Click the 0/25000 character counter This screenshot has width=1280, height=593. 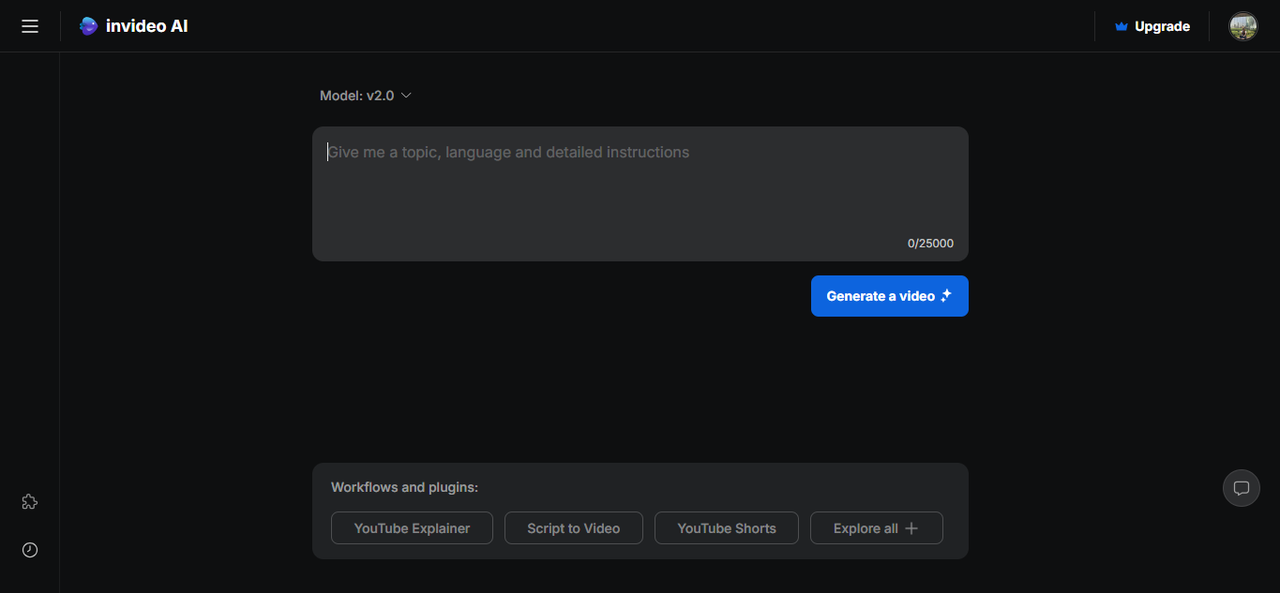[x=930, y=243]
